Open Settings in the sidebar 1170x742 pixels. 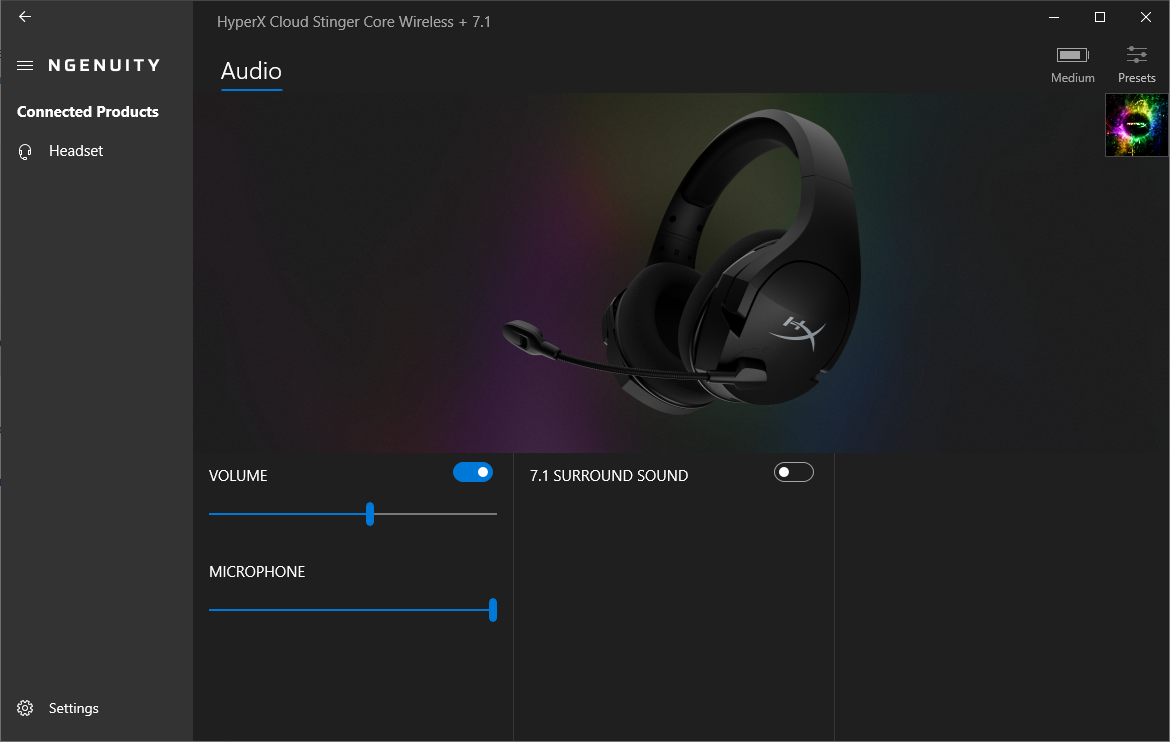click(96, 708)
